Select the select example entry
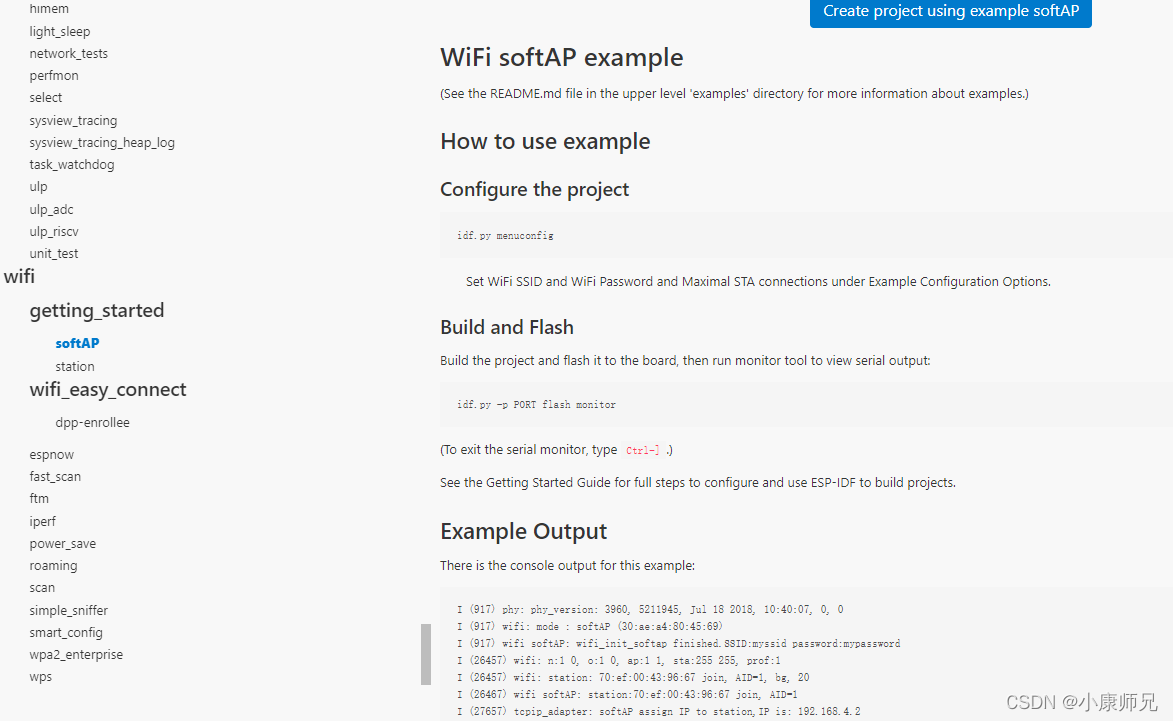1173x721 pixels. click(x=46, y=98)
